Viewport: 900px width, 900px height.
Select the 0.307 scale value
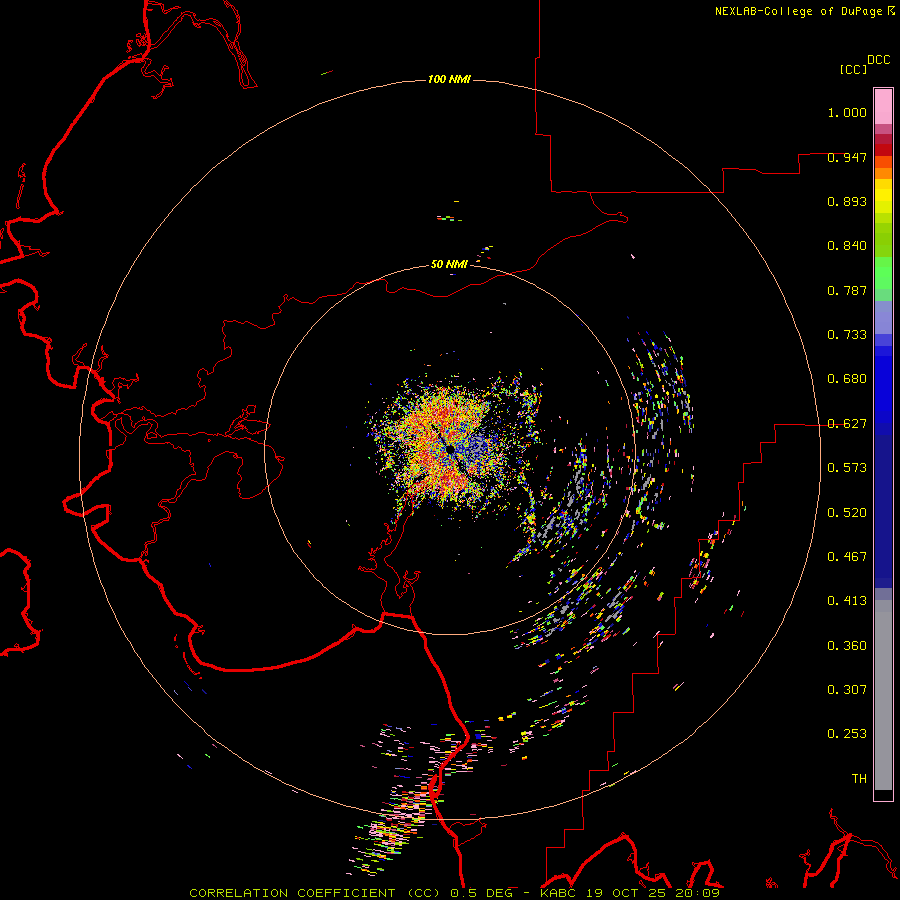coord(847,689)
